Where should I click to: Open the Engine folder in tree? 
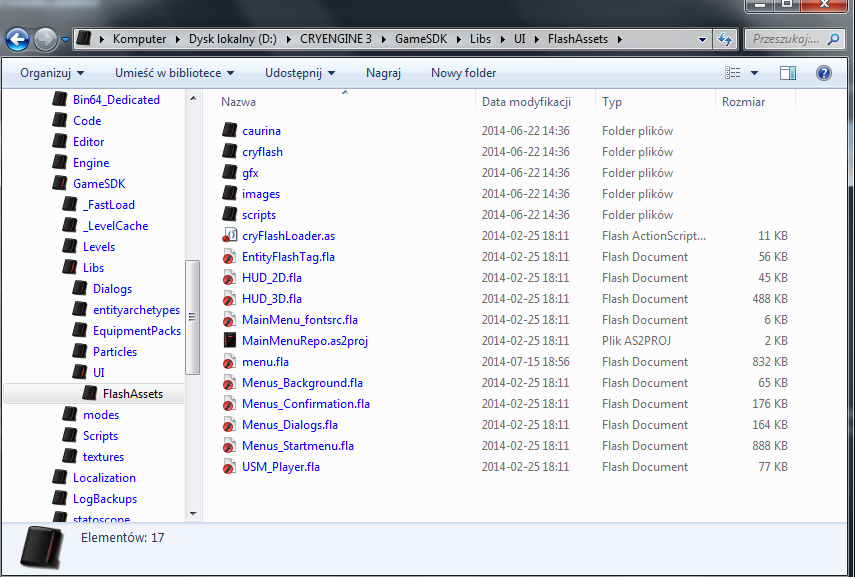[x=91, y=163]
